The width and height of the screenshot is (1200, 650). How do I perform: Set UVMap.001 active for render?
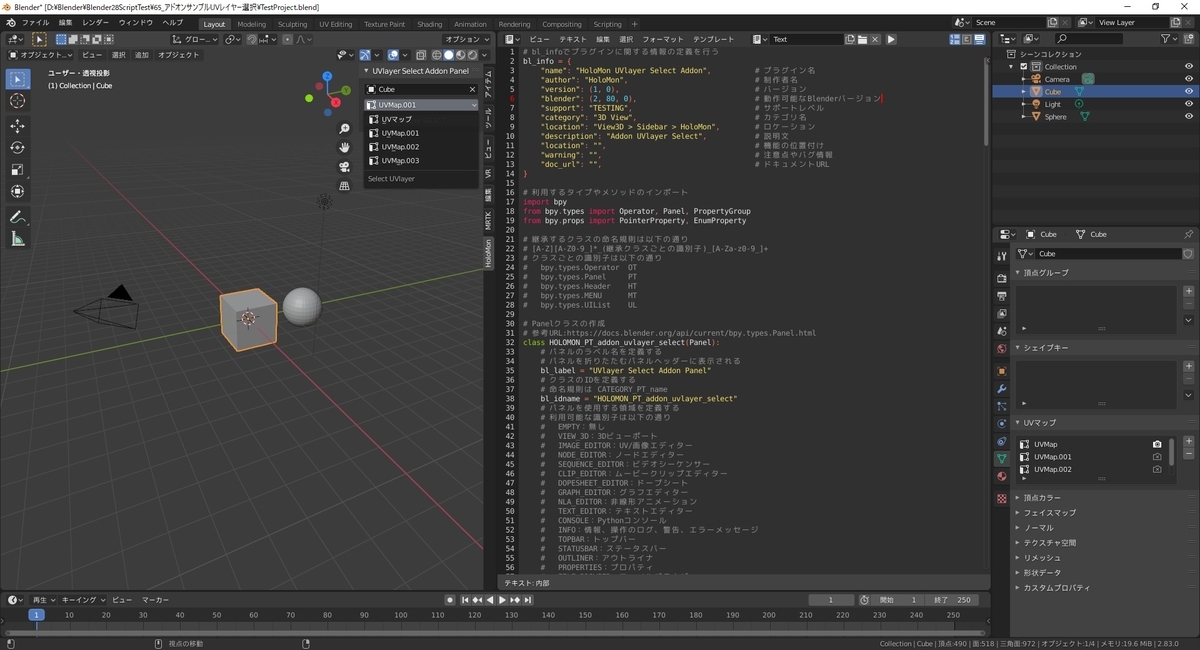pyautogui.click(x=1157, y=457)
